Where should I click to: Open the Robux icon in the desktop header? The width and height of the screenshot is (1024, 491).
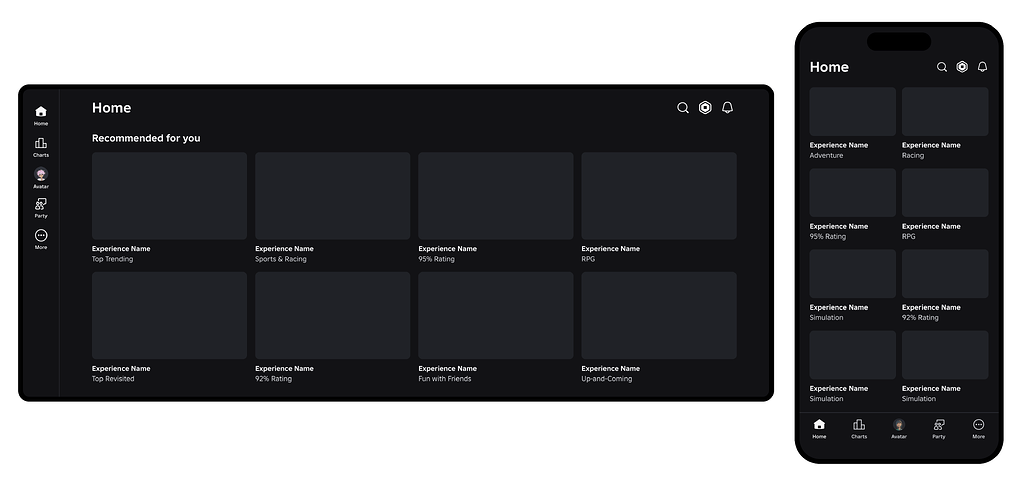pyautogui.click(x=705, y=108)
